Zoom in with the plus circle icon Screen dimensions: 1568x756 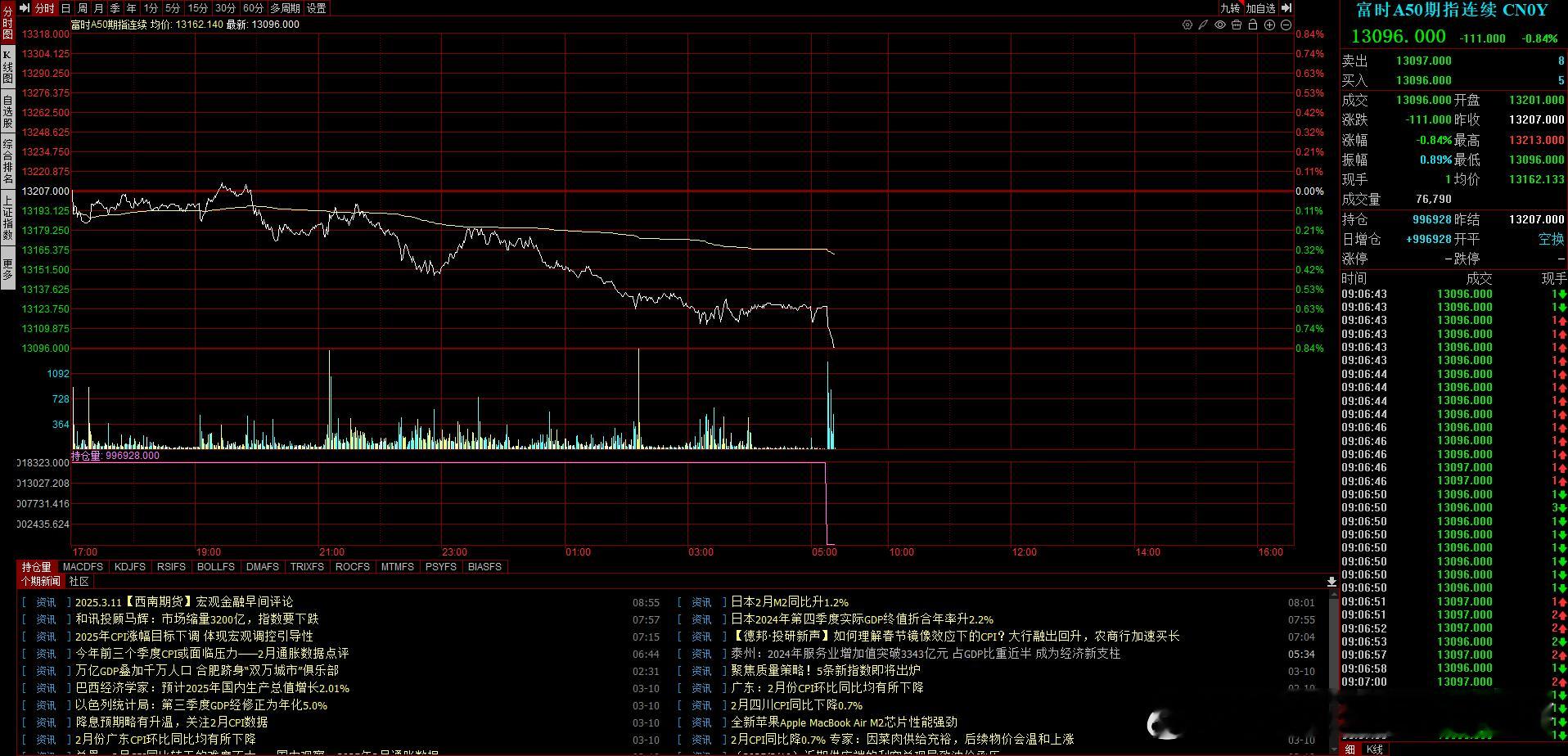1269,25
